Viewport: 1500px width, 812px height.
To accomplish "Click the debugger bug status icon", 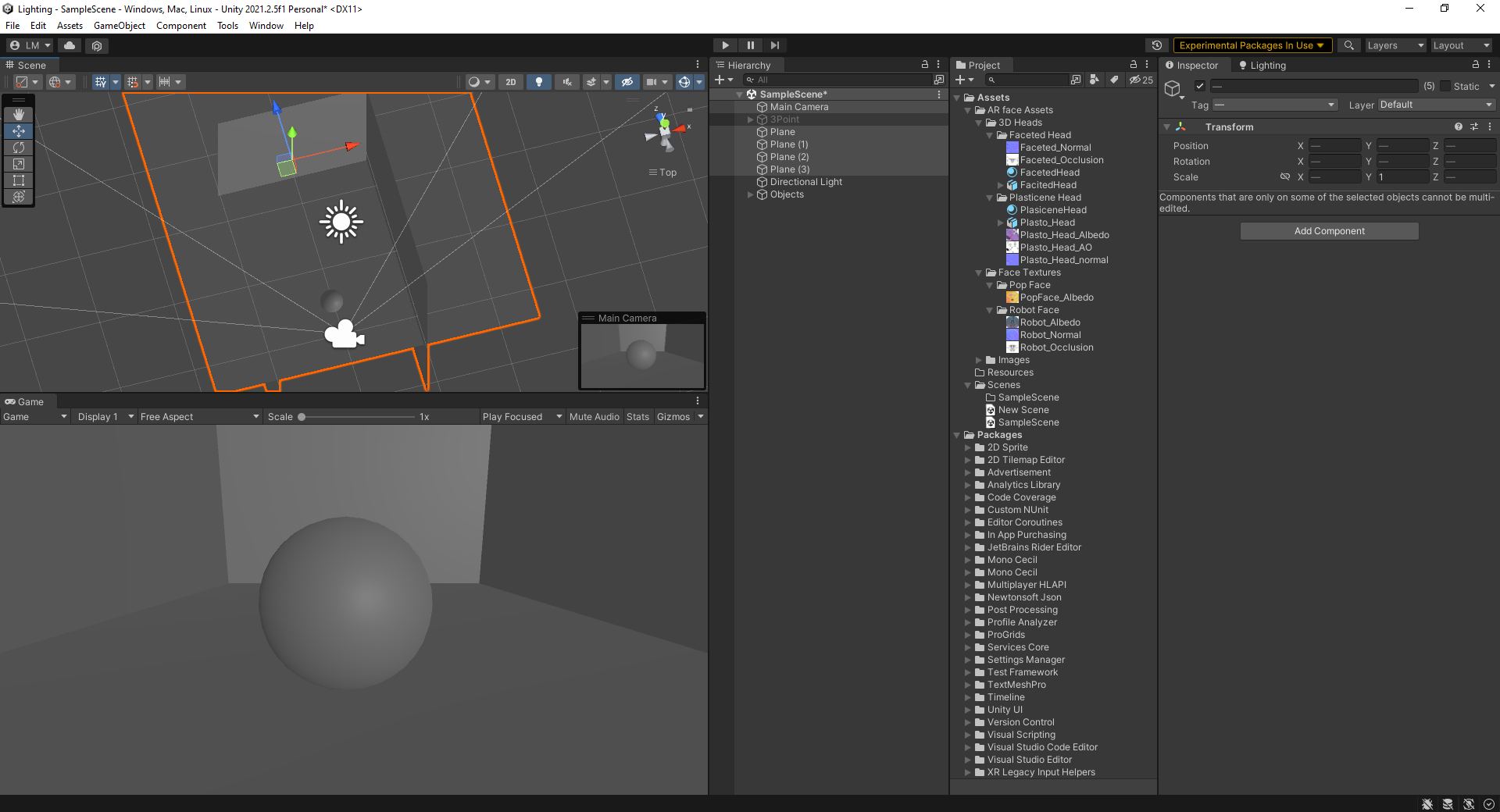I will pyautogui.click(x=1427, y=804).
